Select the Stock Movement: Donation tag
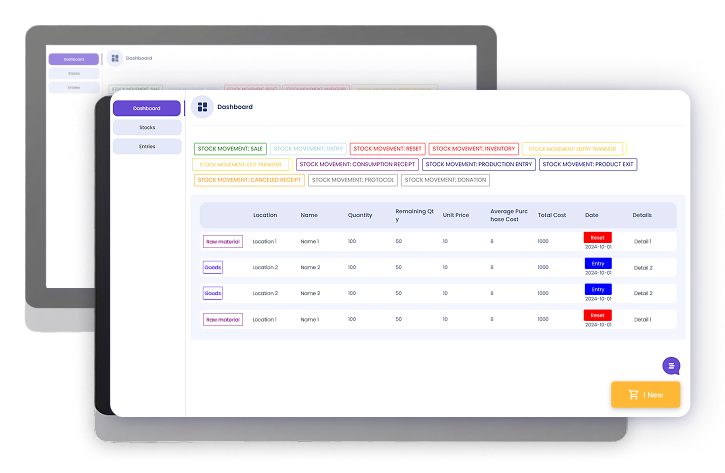 [x=445, y=180]
